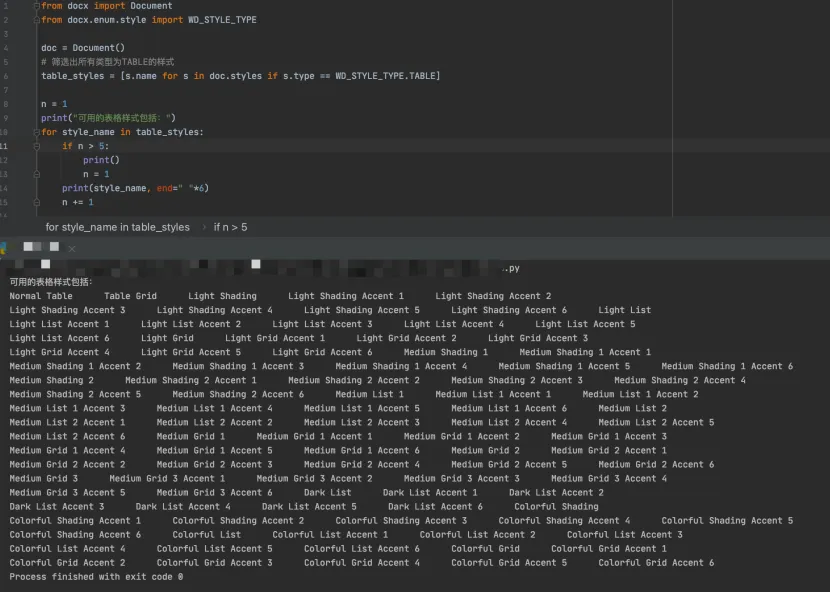Click 'Medium Grid 1 Accent 3' in output
830x592 pixels.
609,437
